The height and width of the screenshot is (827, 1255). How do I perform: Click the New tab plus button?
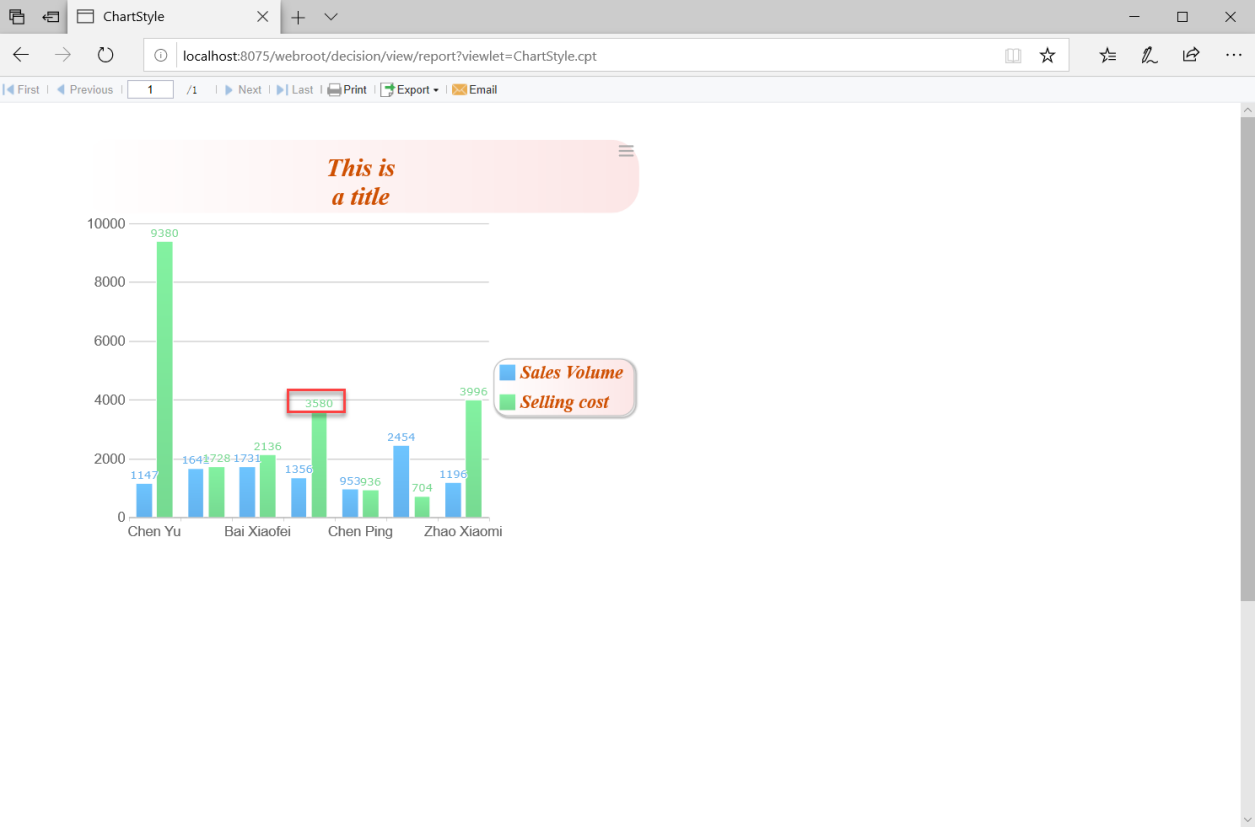point(298,17)
